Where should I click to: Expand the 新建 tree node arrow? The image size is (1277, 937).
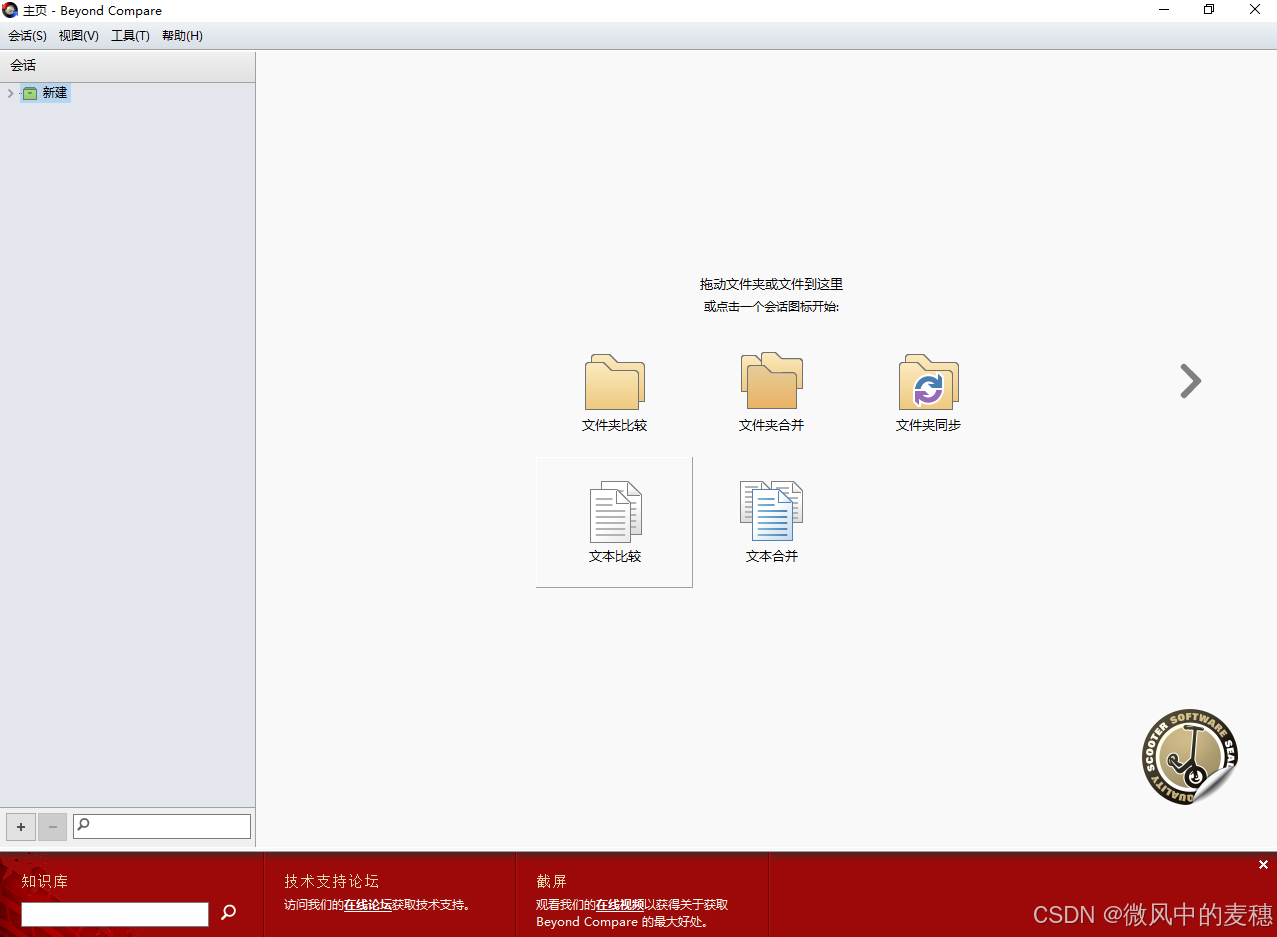coord(10,93)
